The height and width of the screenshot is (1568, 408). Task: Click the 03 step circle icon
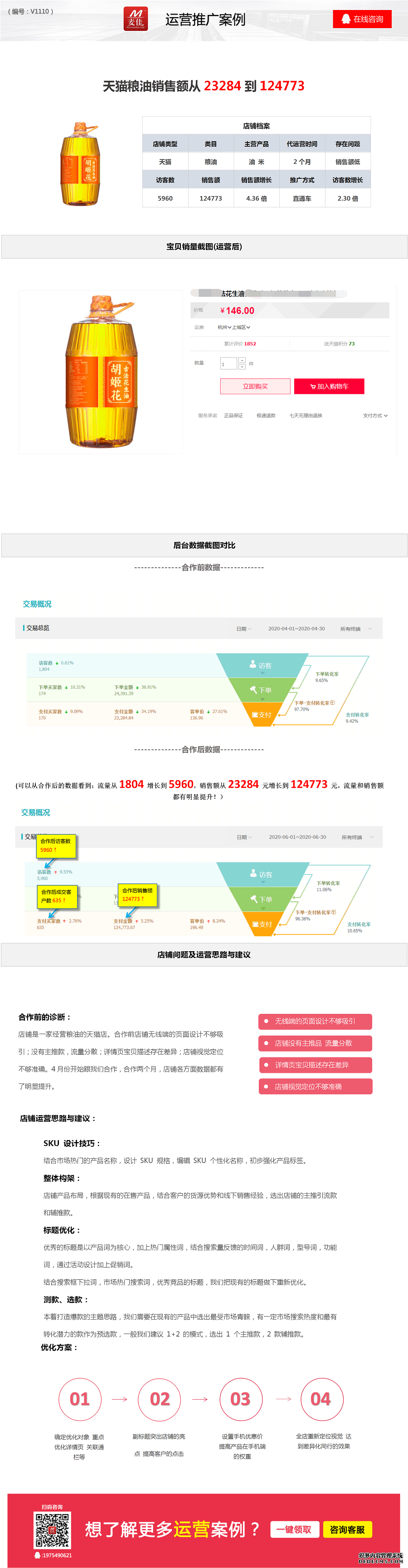click(240, 1399)
